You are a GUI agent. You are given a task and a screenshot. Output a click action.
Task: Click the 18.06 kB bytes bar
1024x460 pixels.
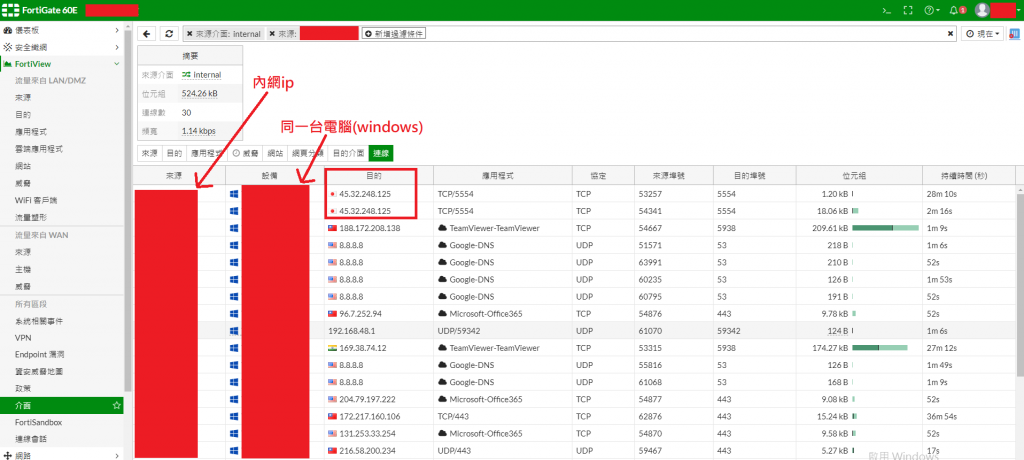[x=856, y=211]
